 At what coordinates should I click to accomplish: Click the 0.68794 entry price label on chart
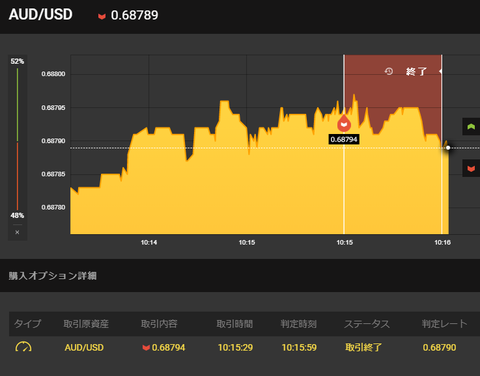click(344, 139)
